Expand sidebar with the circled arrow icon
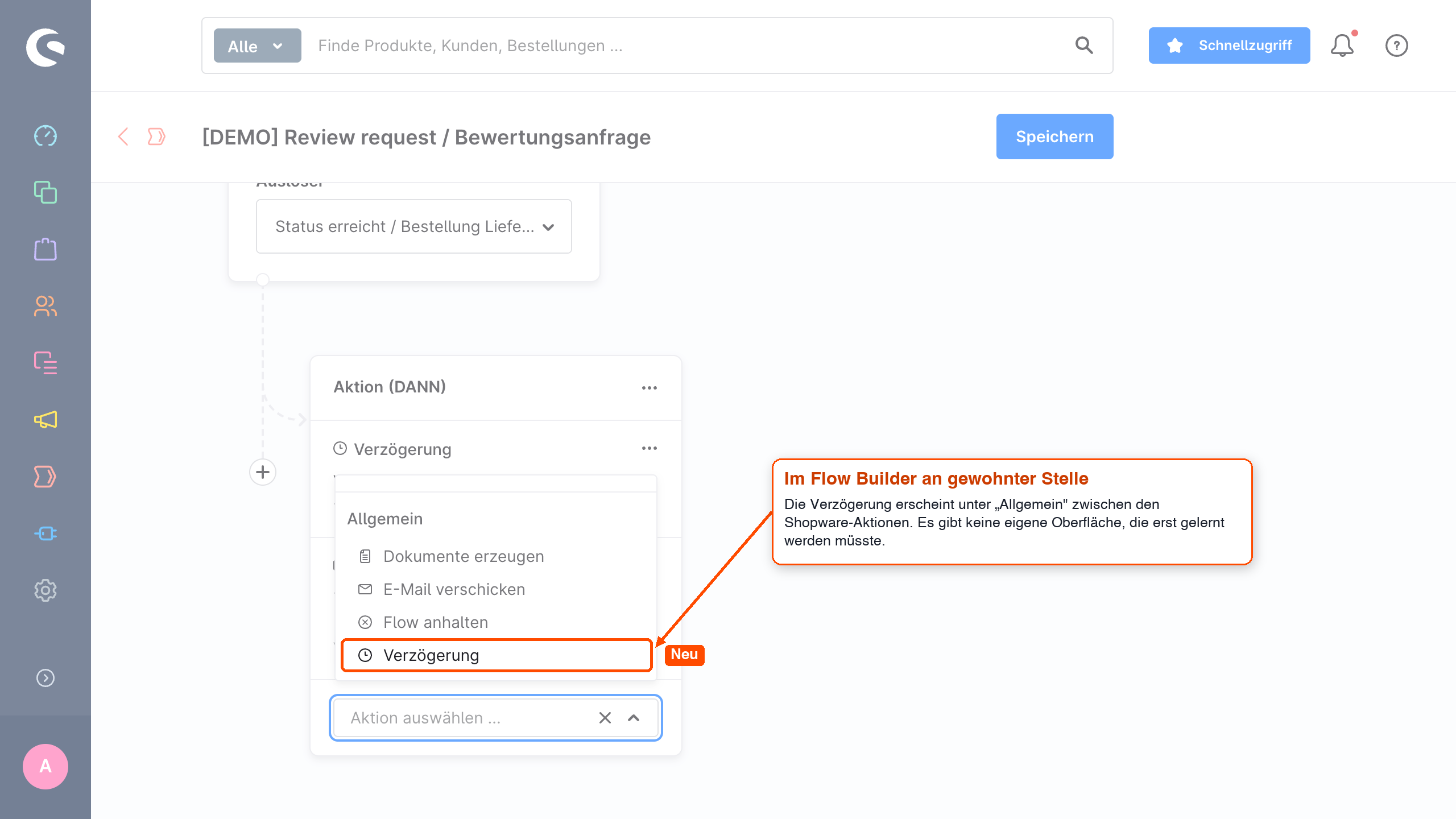 pyautogui.click(x=45, y=678)
